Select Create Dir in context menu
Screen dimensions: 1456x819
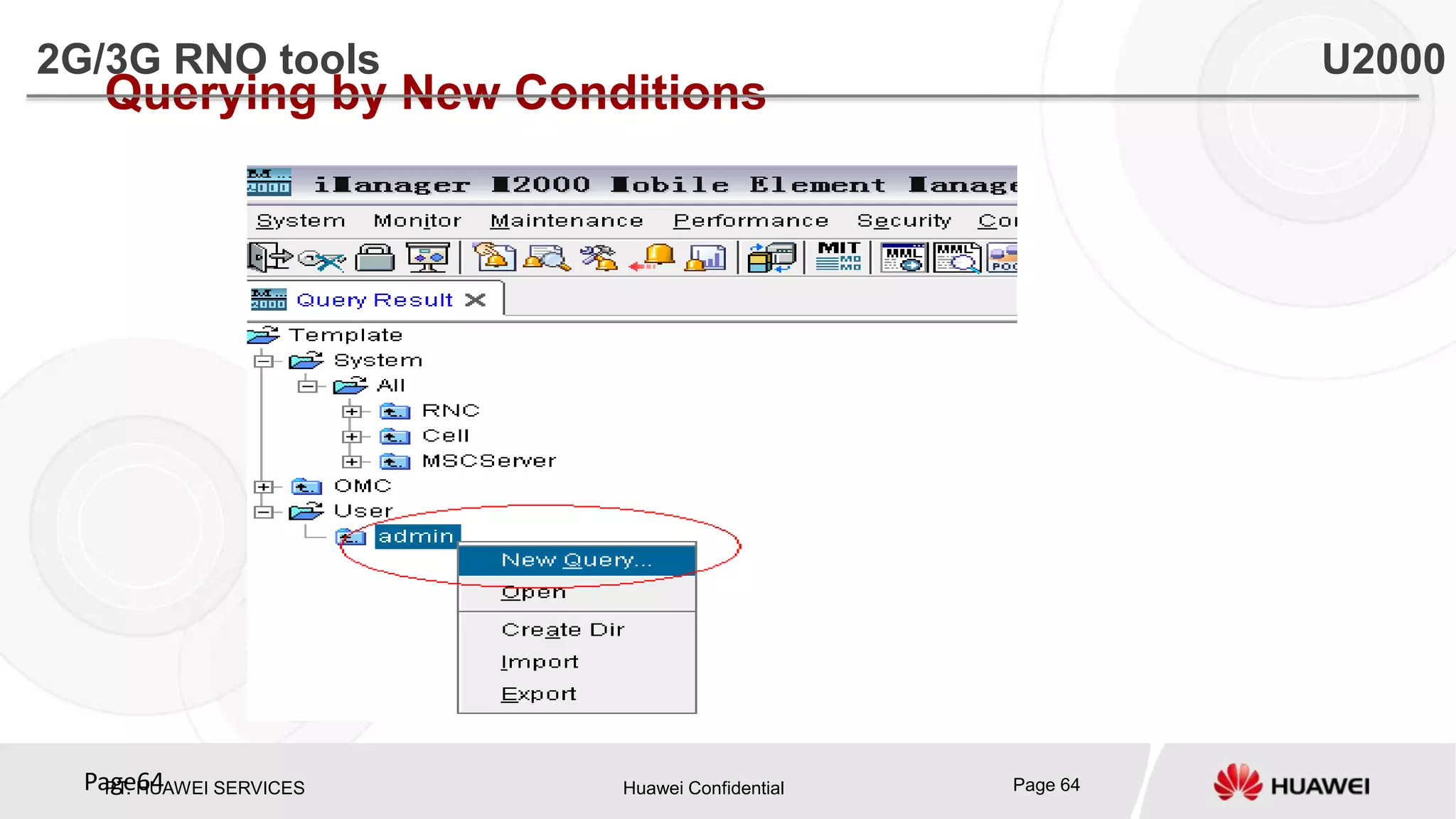click(577, 630)
